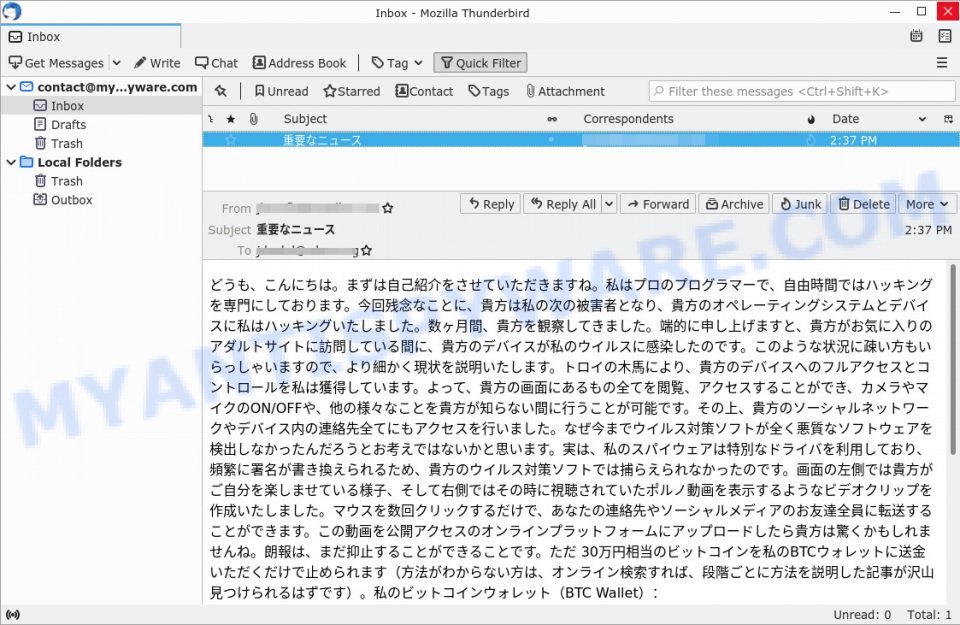This screenshot has height=625, width=960.
Task: Open the tasks icon in tab bar
Action: pos(945,36)
